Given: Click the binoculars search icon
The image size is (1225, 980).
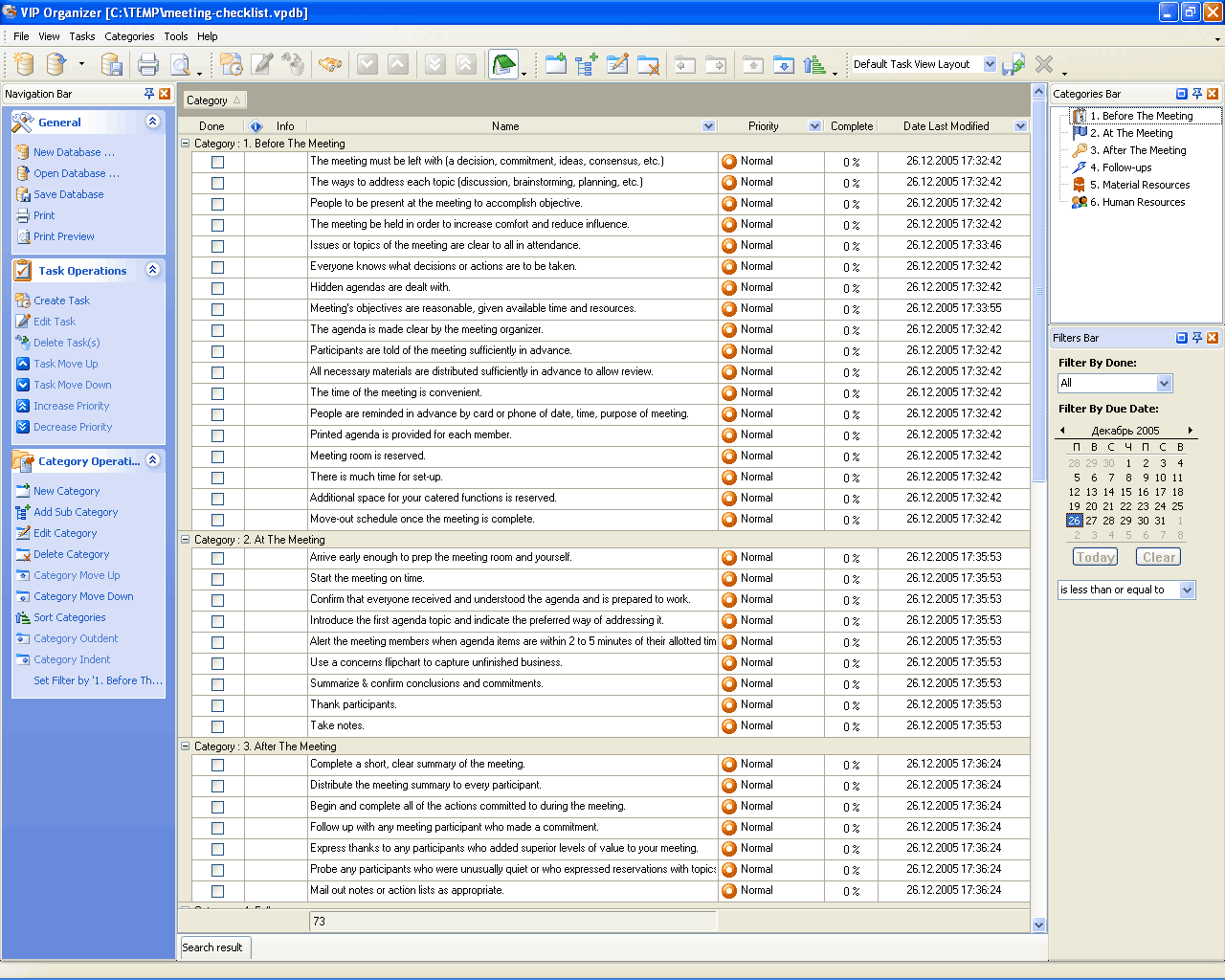Looking at the screenshot, I should [x=330, y=65].
